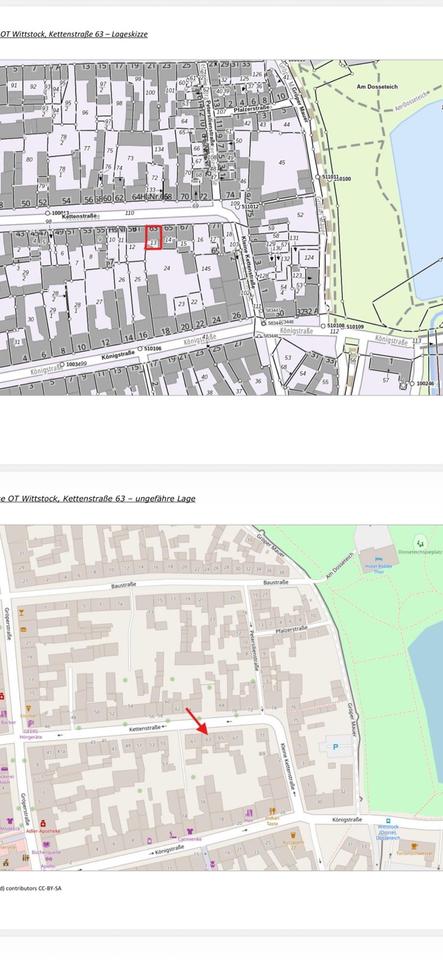Viewport: 443px width, 960px height.
Task: Select the Adler Apotheke pharmacy icon
Action: point(43,823)
